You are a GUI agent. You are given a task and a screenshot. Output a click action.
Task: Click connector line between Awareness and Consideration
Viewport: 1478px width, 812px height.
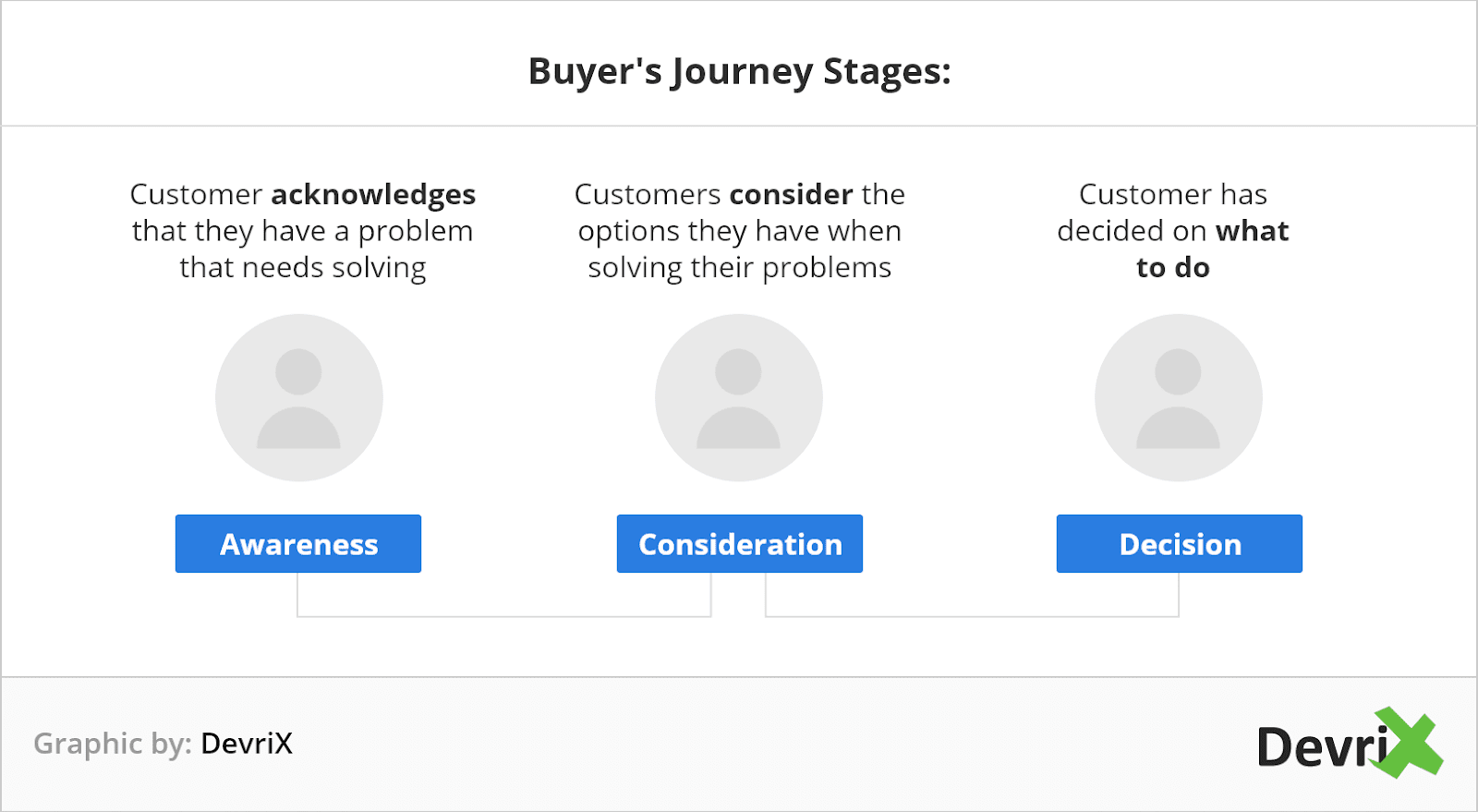(504, 616)
